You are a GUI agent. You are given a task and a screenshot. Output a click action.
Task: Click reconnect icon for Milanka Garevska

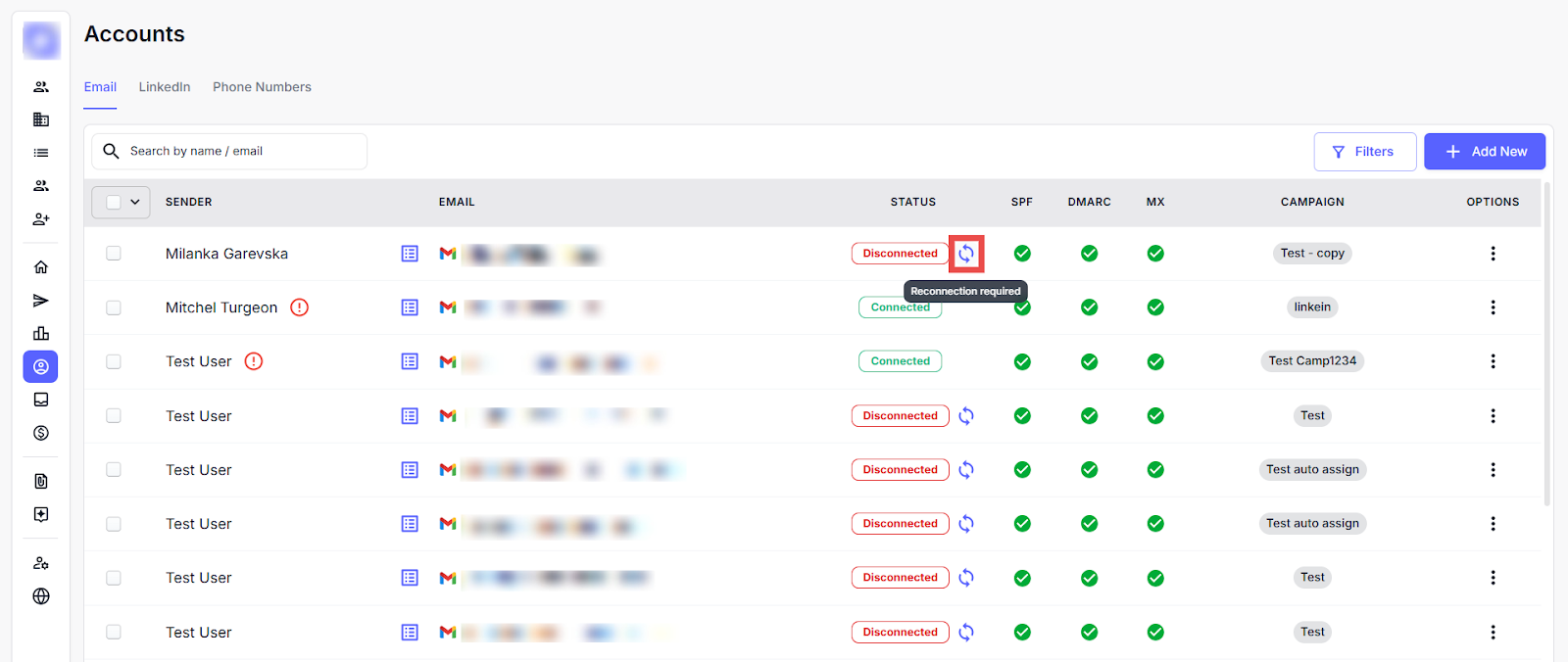pyautogui.click(x=966, y=254)
